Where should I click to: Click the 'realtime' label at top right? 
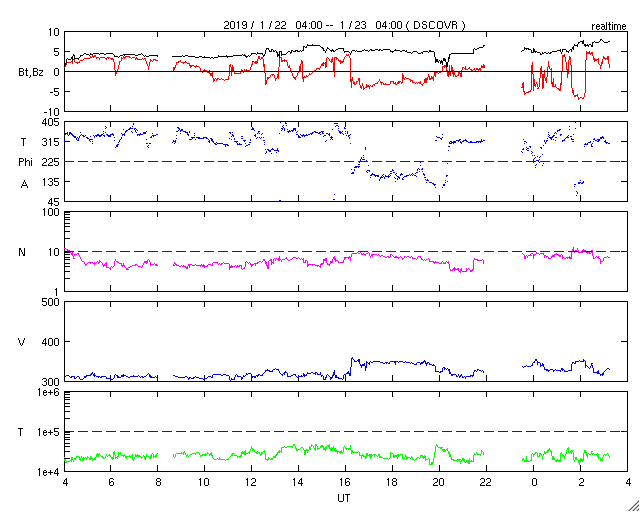pyautogui.click(x=609, y=27)
